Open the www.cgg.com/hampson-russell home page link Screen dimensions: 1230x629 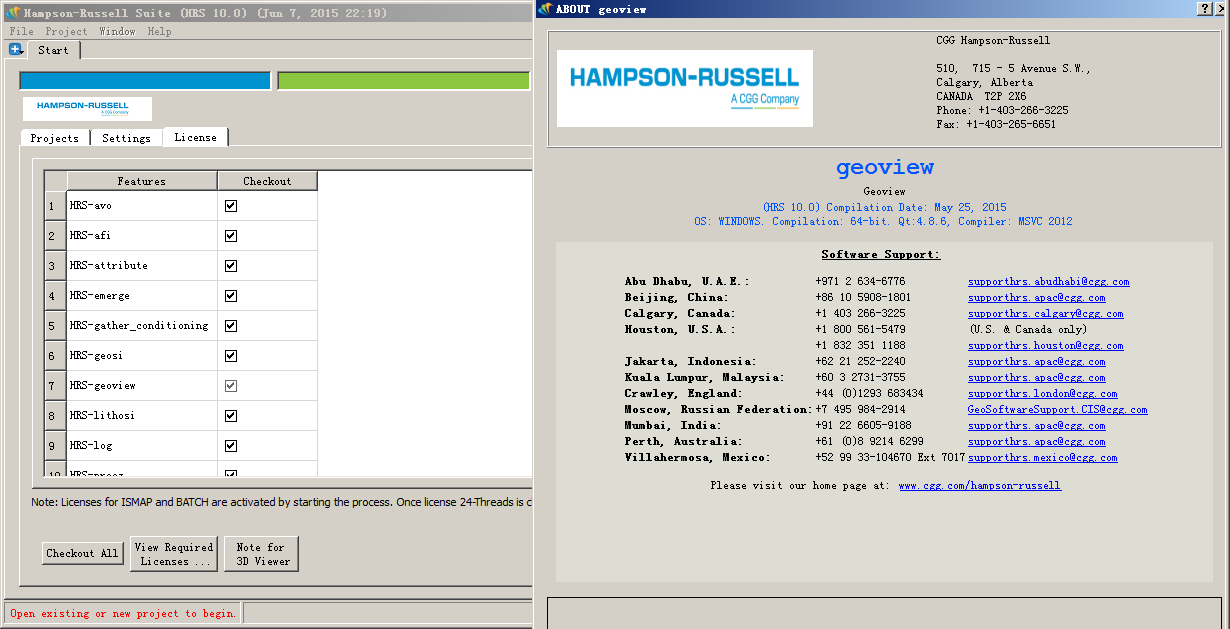click(x=979, y=486)
